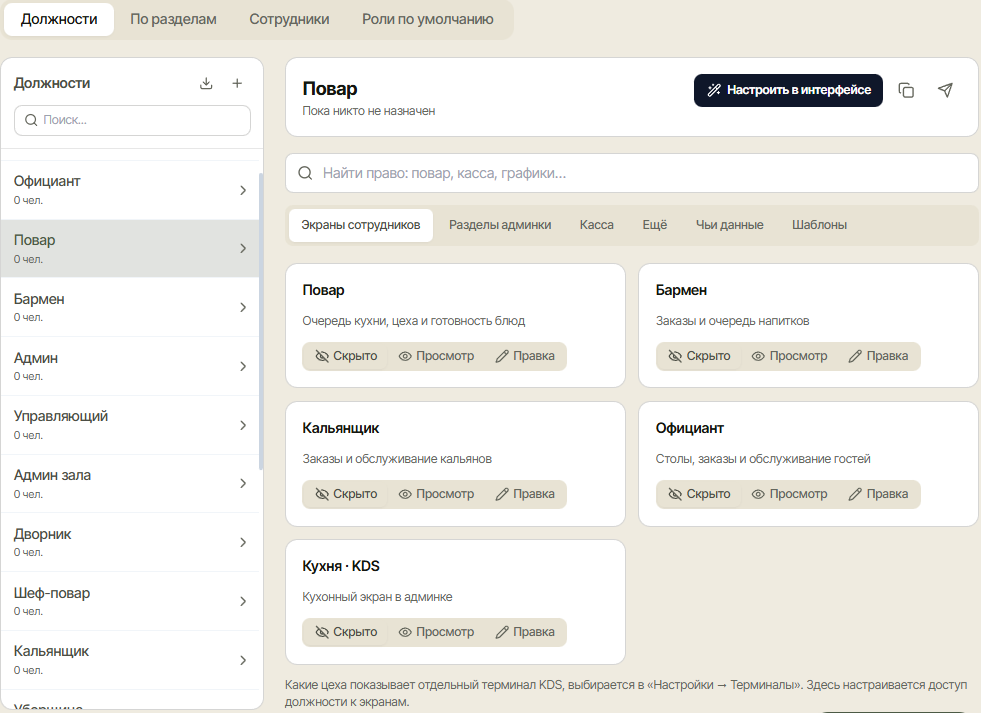Open the Шаблоны tab
The width and height of the screenshot is (981, 713).
pos(819,225)
